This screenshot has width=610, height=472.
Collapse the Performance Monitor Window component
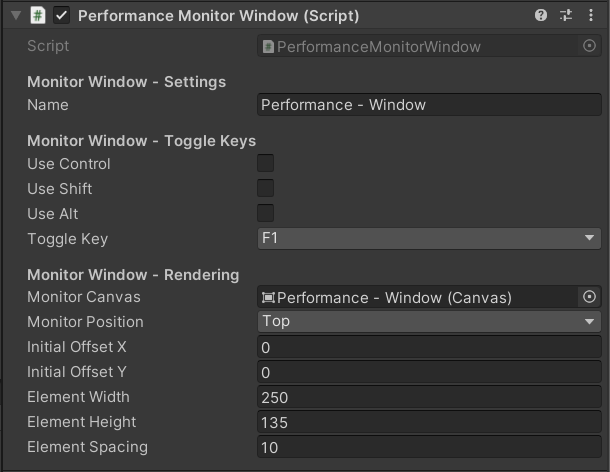coord(15,16)
